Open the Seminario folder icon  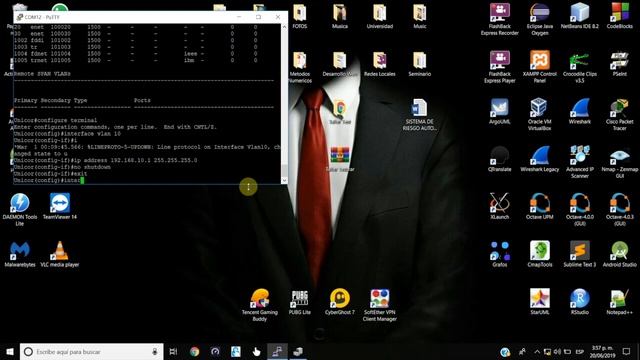tap(420, 64)
